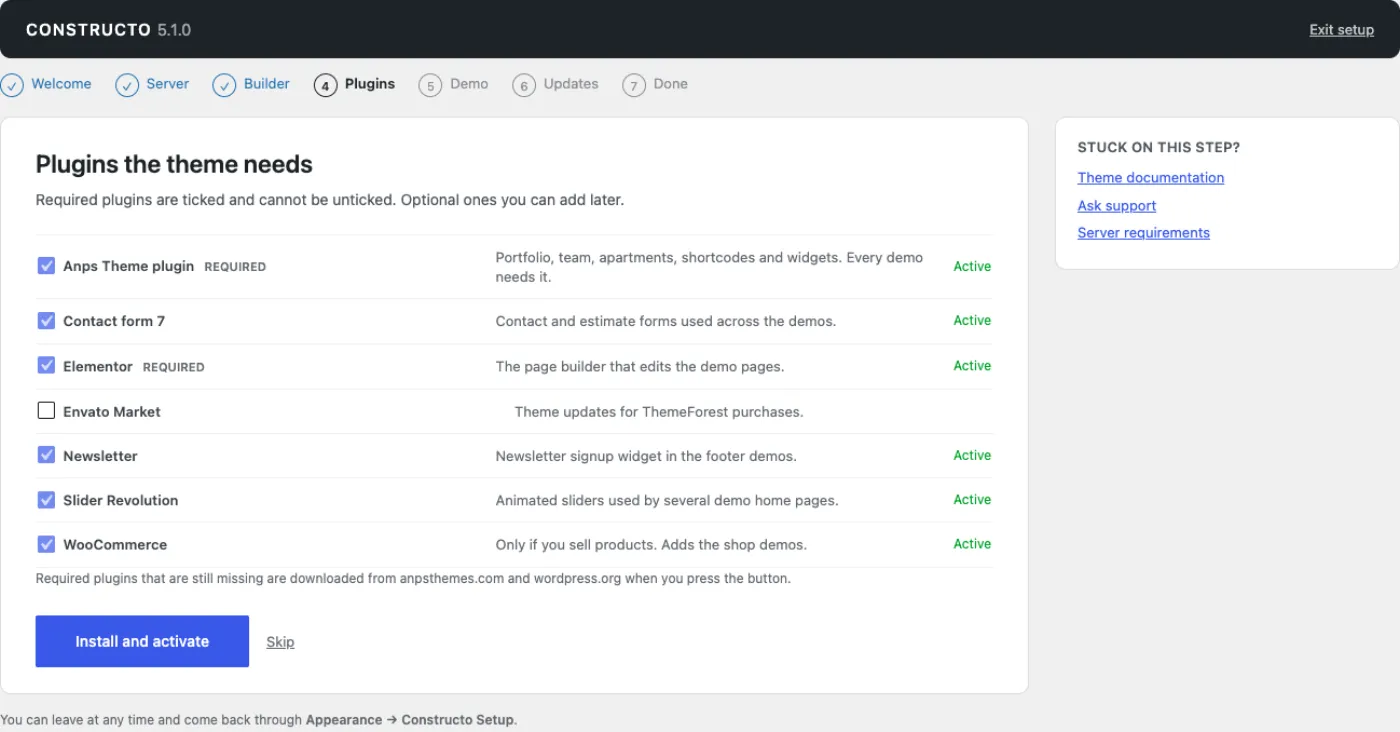Screen dimensions: 1400x732
Task: Click the Active status for Anps Theme plugin
Action: (x=972, y=266)
